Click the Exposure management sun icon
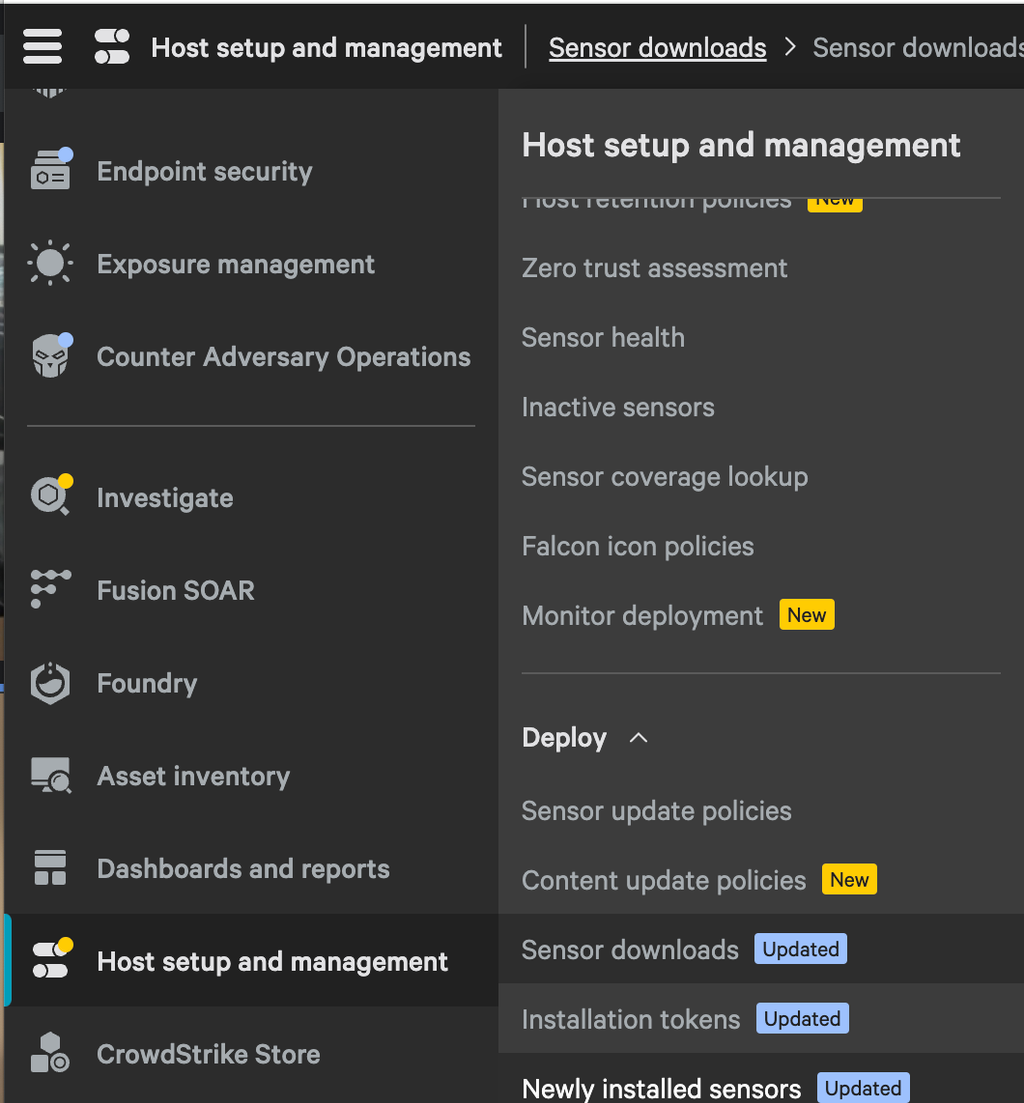The image size is (1024, 1103). pos(50,264)
